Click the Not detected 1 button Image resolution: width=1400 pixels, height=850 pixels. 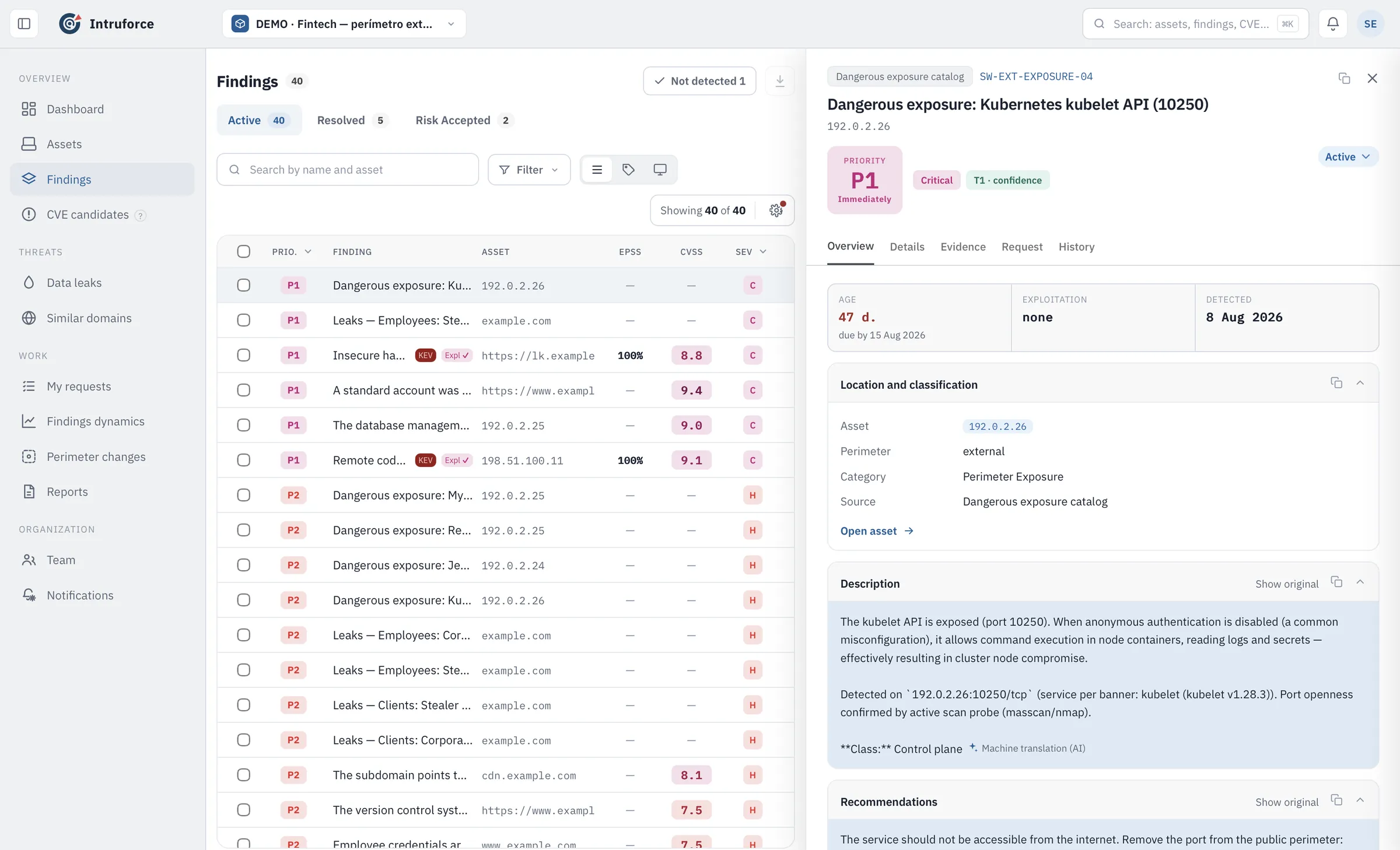[x=699, y=81]
